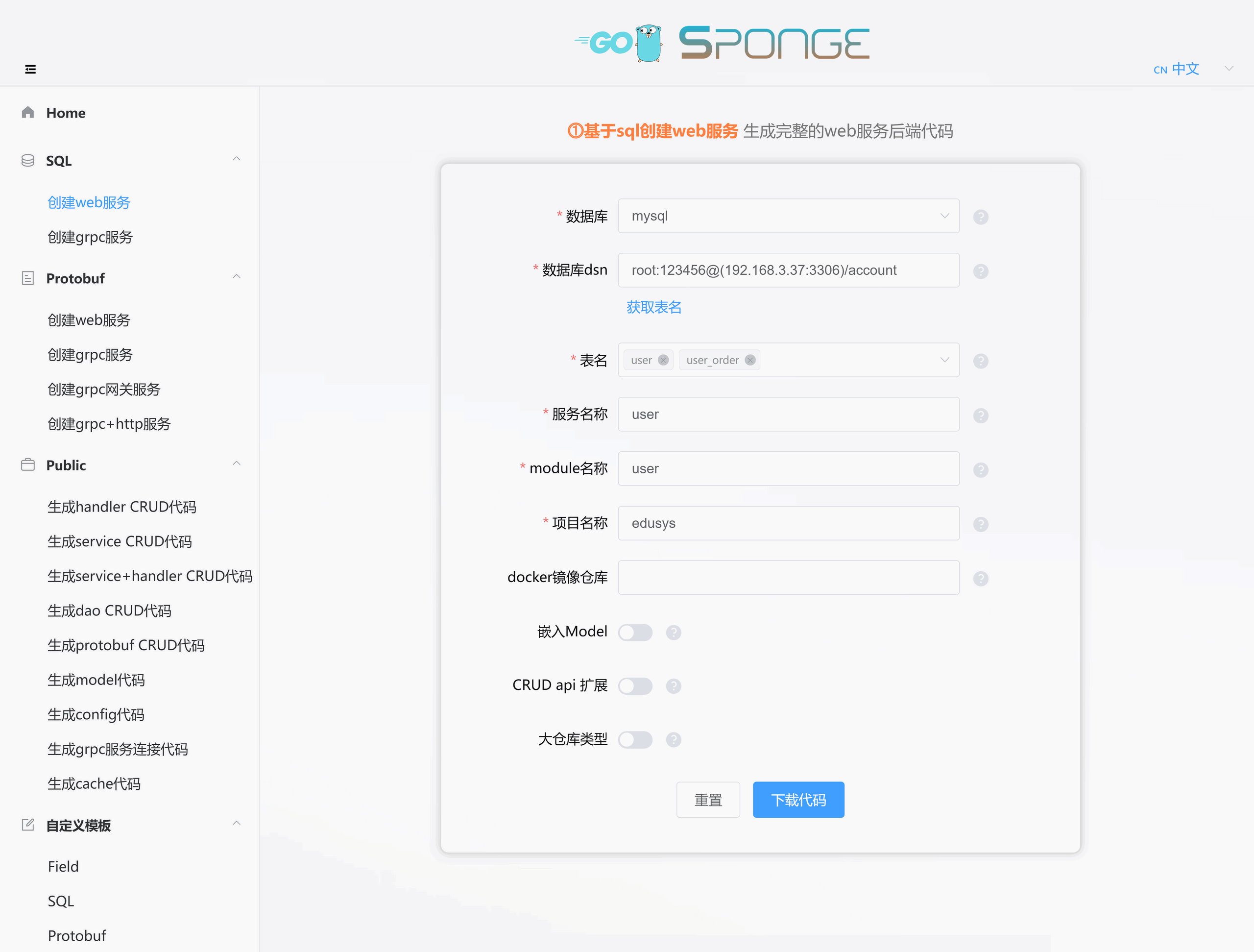This screenshot has height=952, width=1254.
Task: Open 生成service+handler CRUD代码 menu item
Action: tap(150, 576)
